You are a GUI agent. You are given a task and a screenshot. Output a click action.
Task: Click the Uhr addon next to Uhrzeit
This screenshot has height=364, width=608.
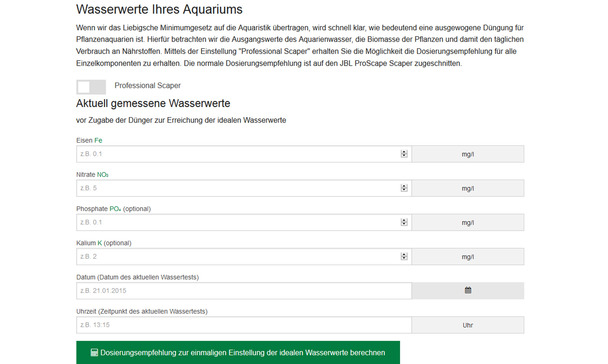[x=468, y=325]
